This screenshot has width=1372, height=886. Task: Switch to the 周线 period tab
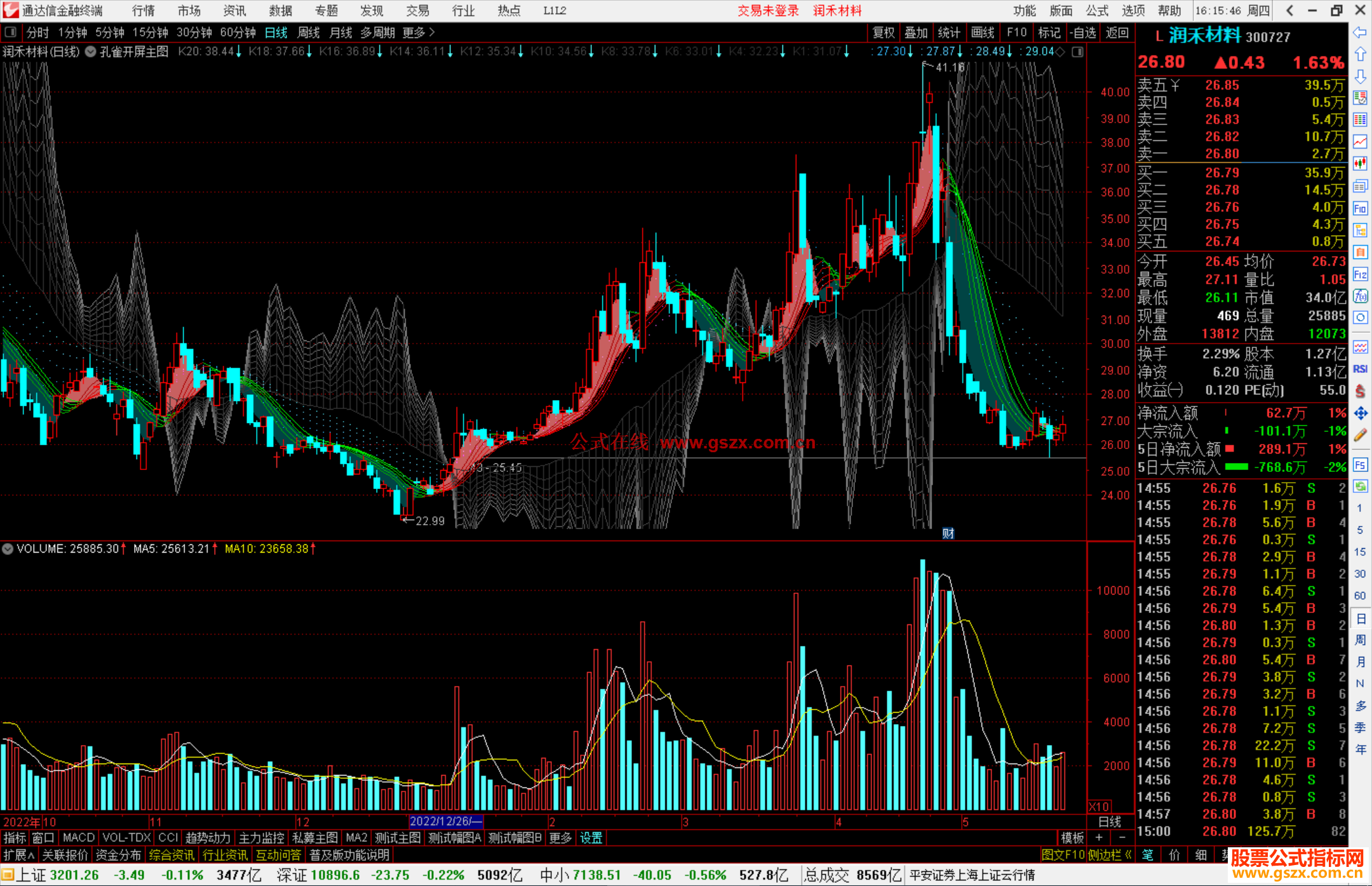(x=309, y=32)
